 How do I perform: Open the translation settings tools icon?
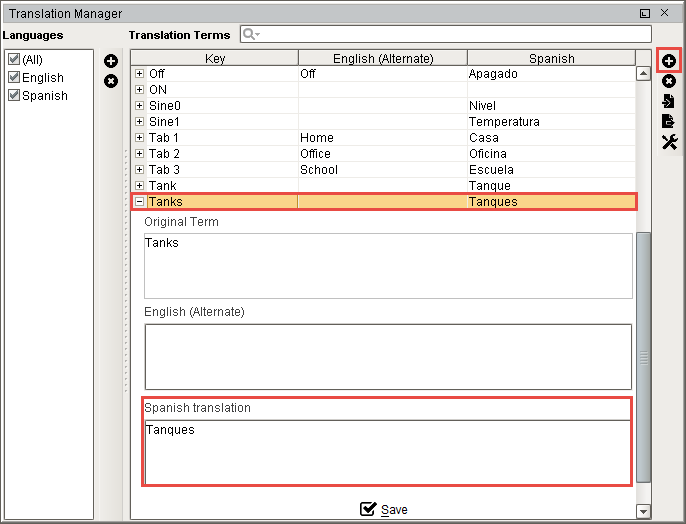pos(669,143)
